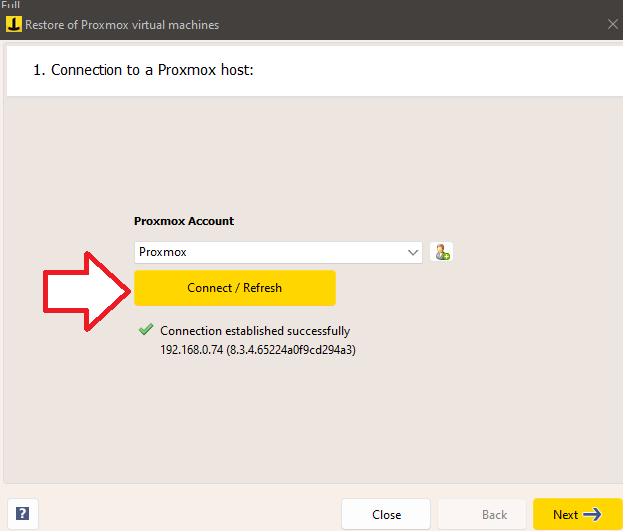
Task: Proceed using the Next button
Action: pyautogui.click(x=577, y=515)
